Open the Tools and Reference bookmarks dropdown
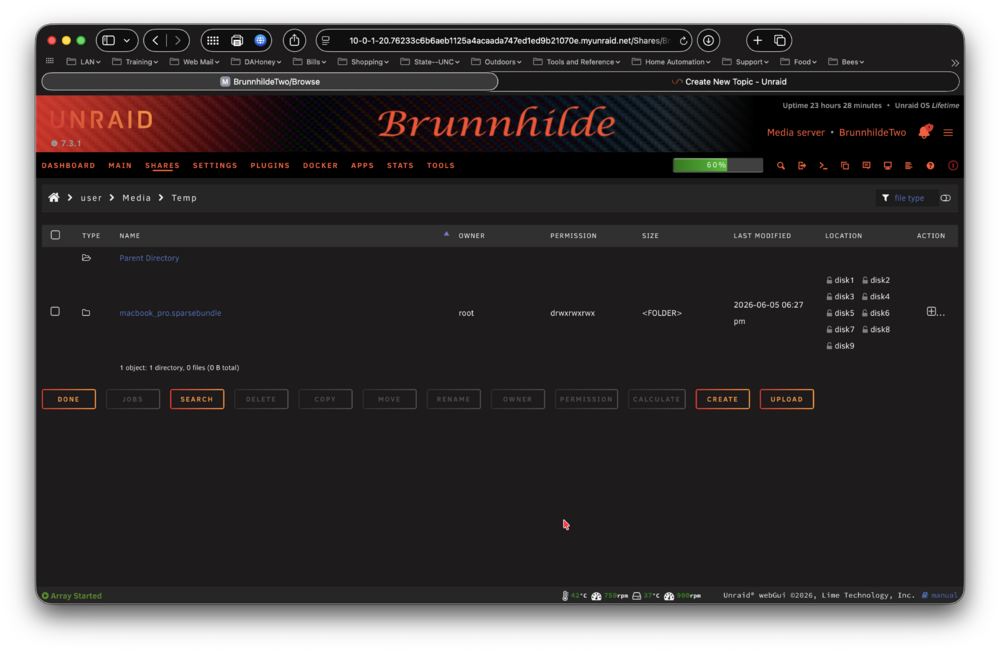Viewport: 1000px width, 651px height. [577, 62]
